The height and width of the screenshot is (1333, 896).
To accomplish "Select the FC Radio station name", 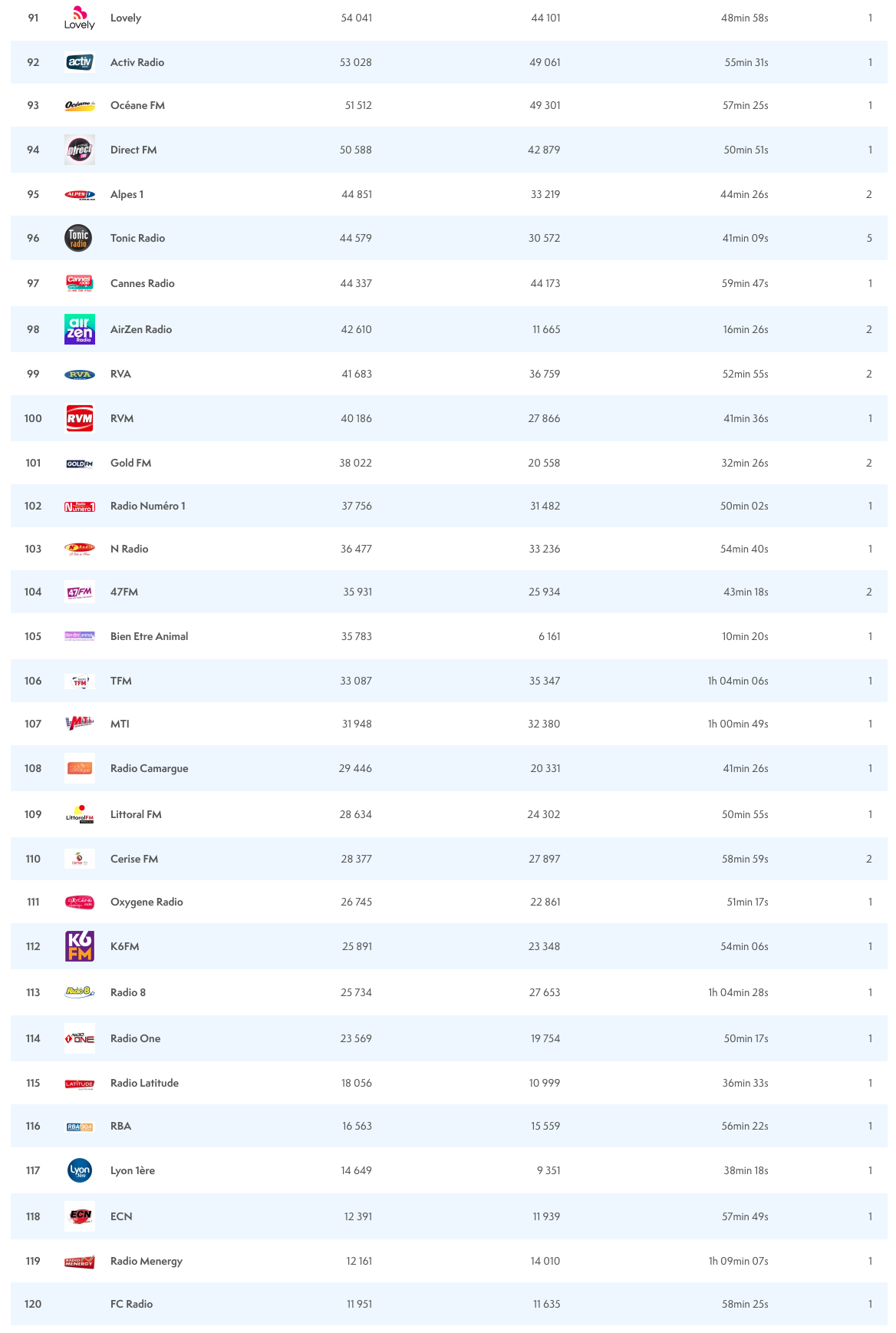I will pyautogui.click(x=131, y=1304).
